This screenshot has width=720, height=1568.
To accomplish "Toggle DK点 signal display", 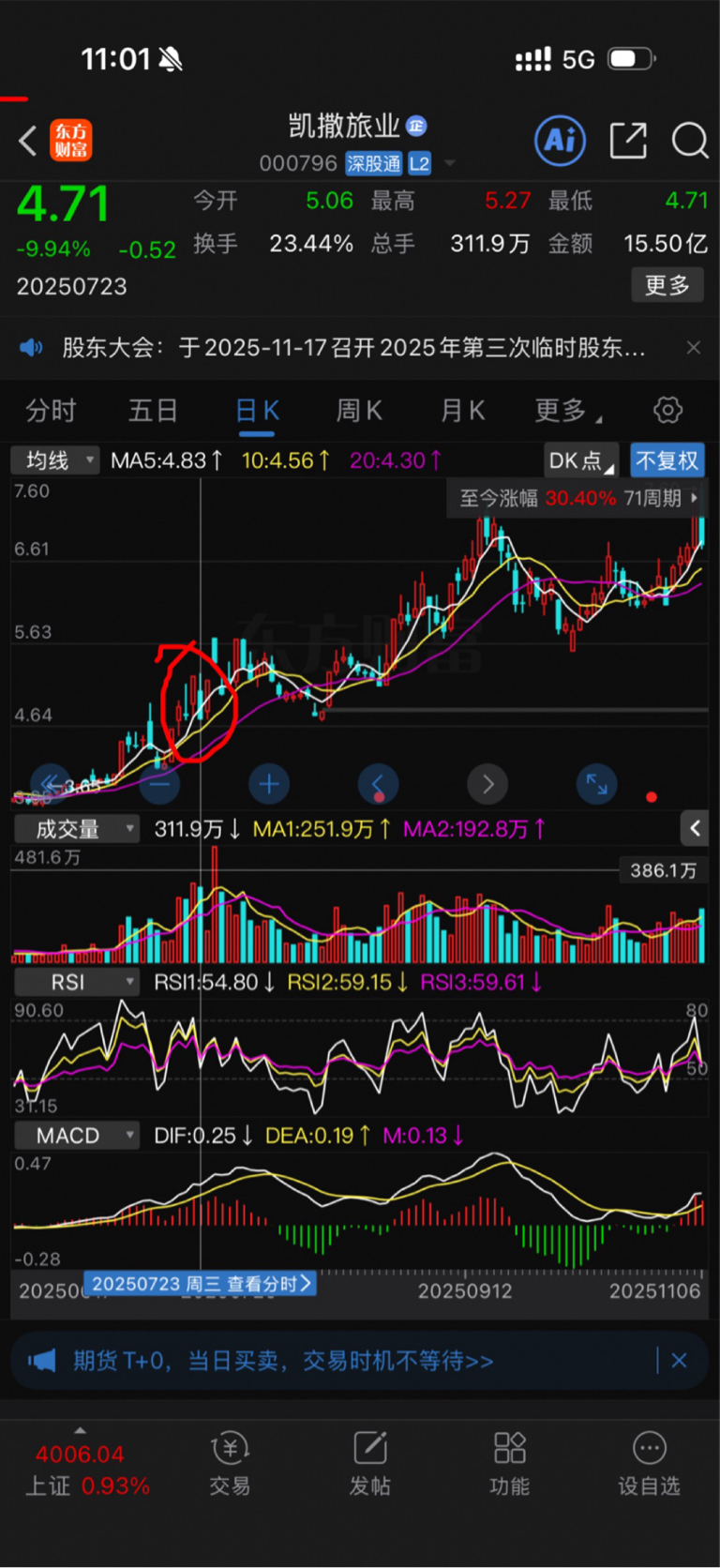I will pyautogui.click(x=580, y=460).
